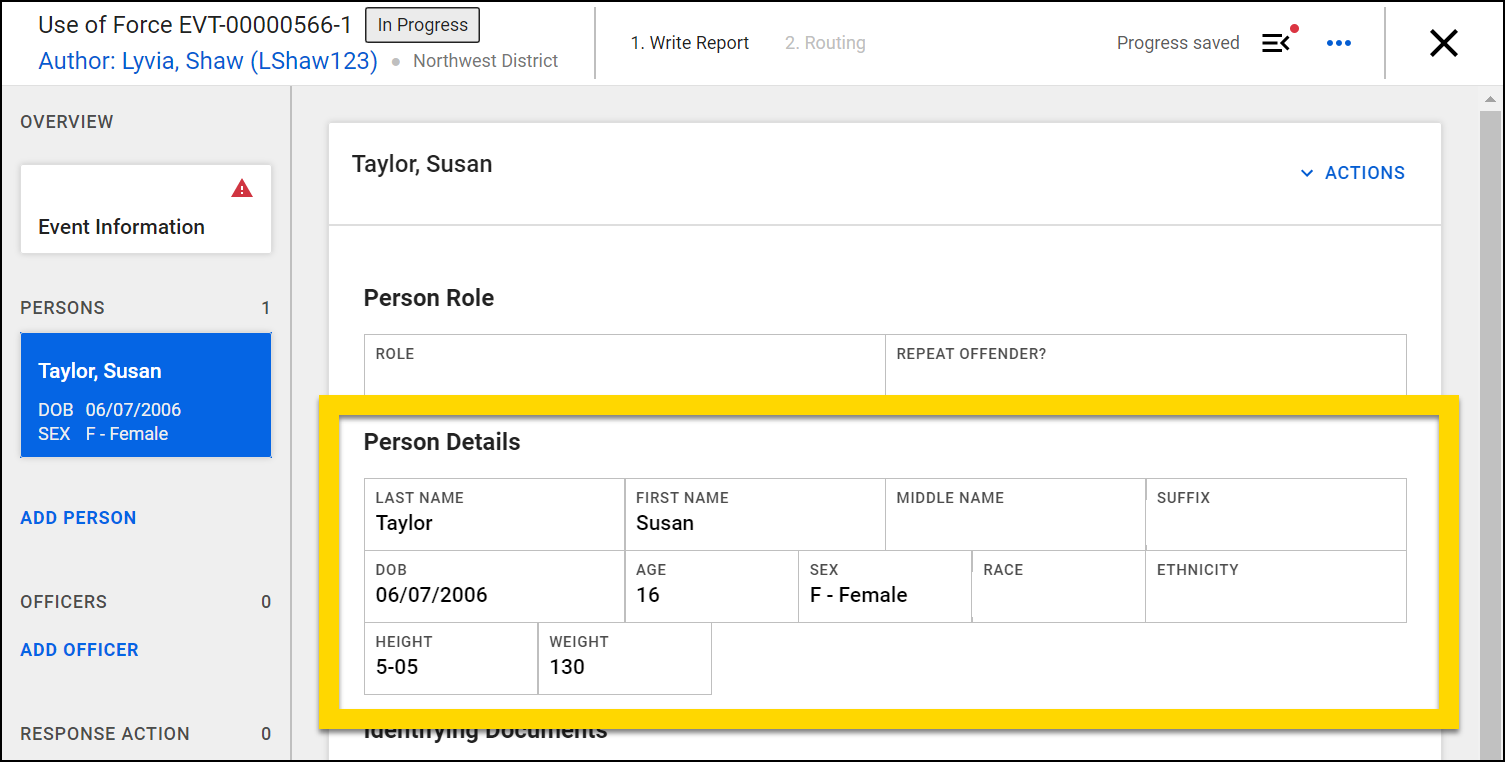This screenshot has width=1505, height=762.
Task: Click the ADD PERSON link
Action: [x=78, y=517]
